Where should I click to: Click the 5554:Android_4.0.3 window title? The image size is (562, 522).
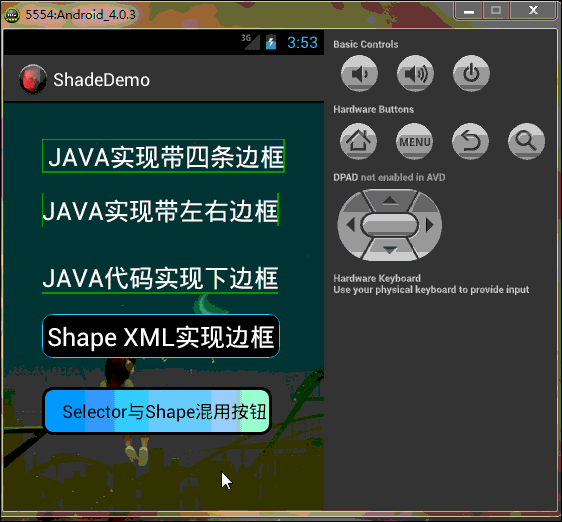(81, 15)
